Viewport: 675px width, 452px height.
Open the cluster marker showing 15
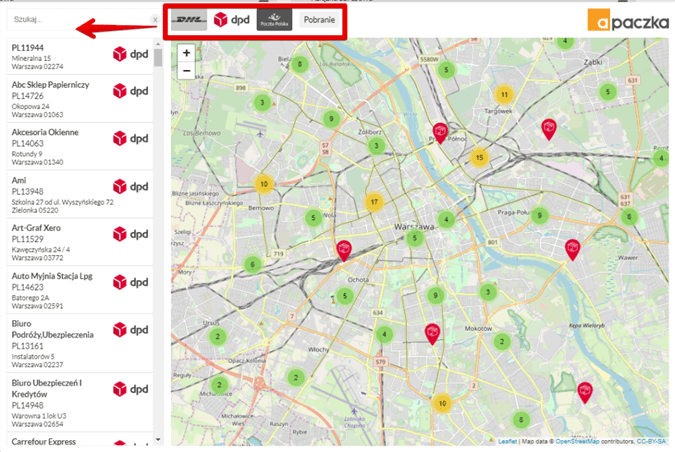coord(479,158)
